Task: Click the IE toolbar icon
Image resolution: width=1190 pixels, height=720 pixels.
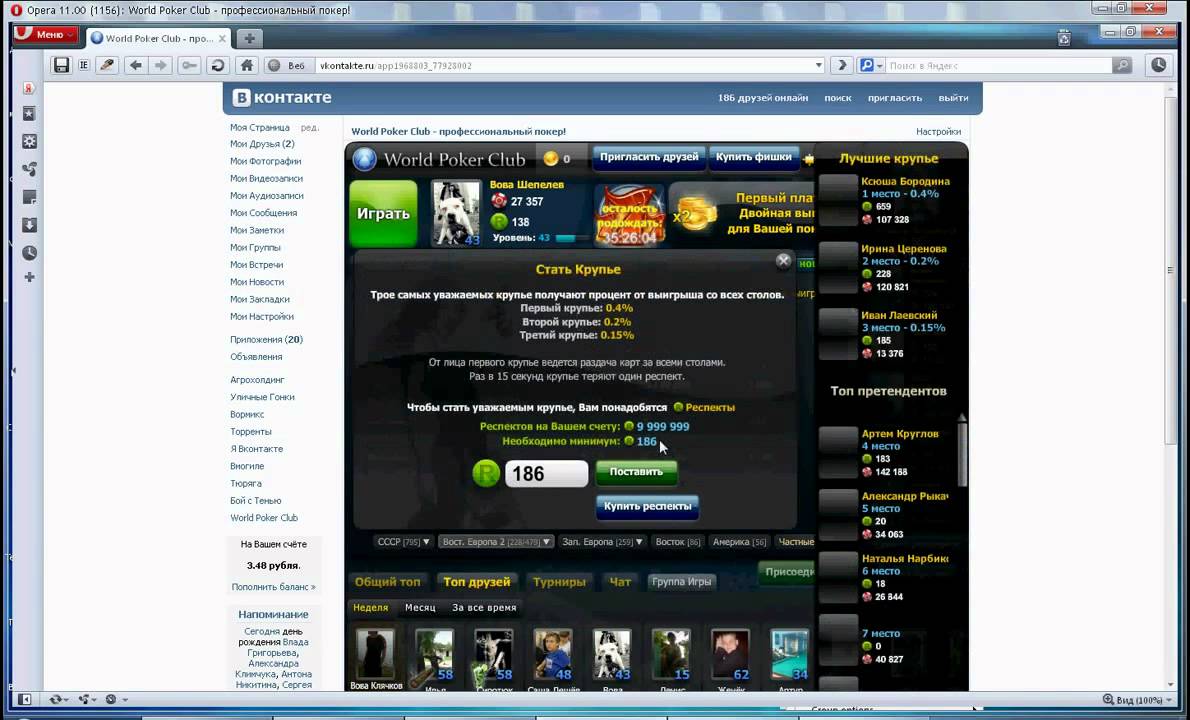Action: click(83, 65)
